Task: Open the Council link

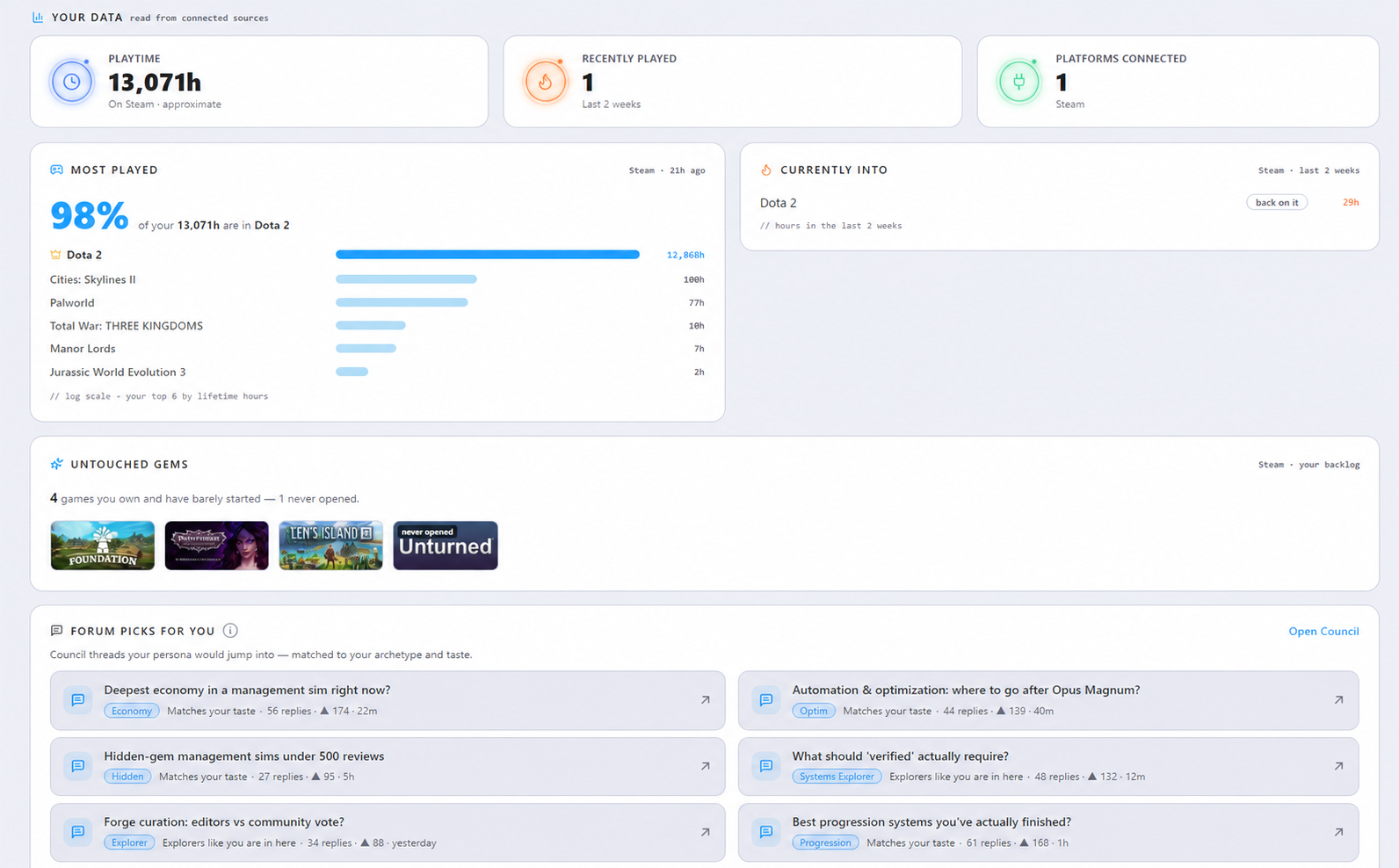Action: 1323,631
